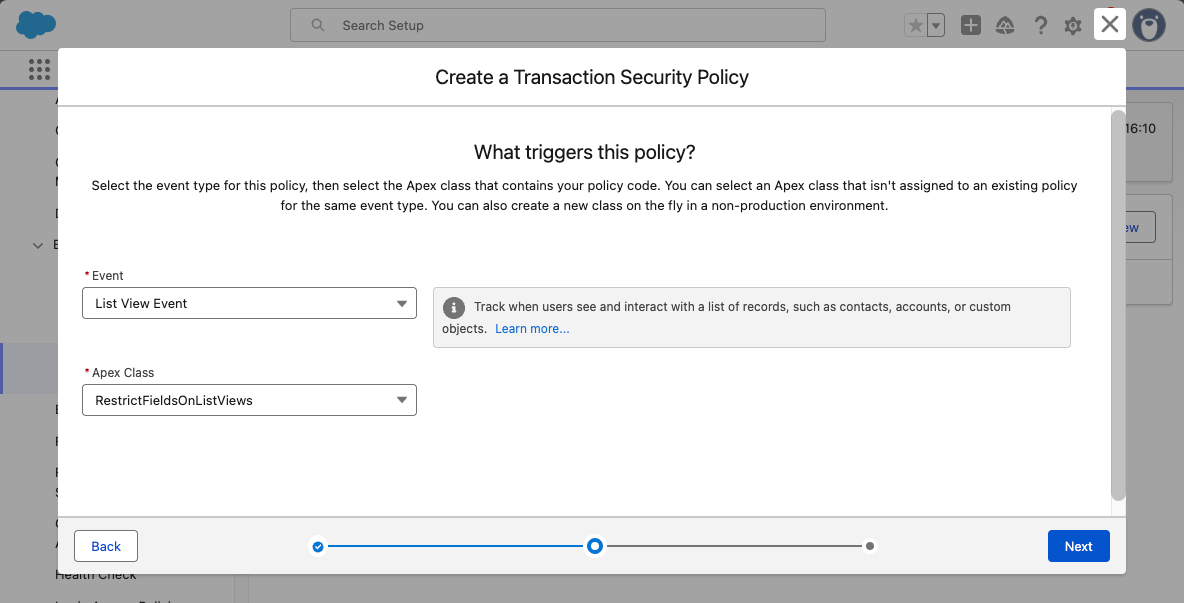The height and width of the screenshot is (603, 1184).
Task: Mark this page as a favorite star
Action: (x=916, y=25)
